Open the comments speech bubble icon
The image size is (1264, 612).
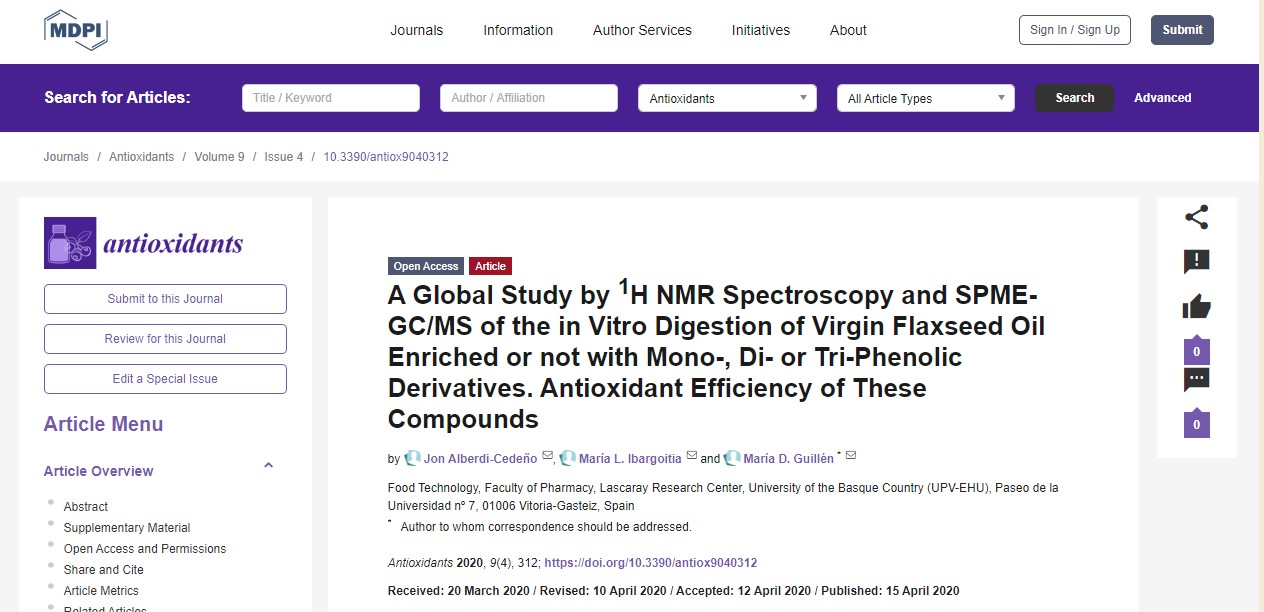[x=1196, y=380]
